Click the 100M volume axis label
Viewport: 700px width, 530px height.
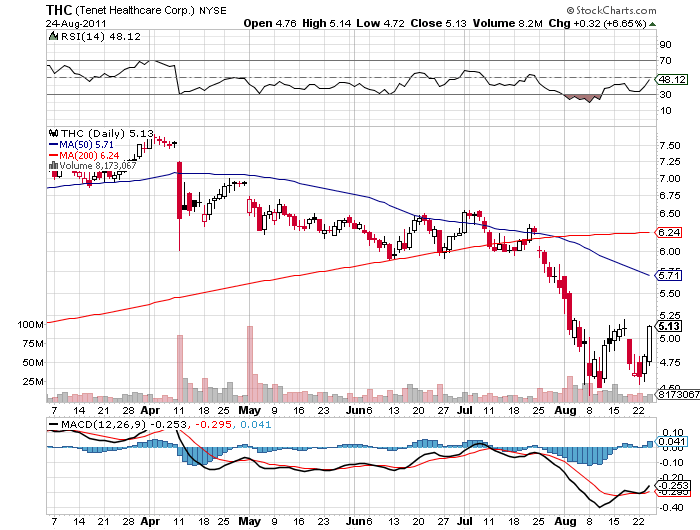30,325
